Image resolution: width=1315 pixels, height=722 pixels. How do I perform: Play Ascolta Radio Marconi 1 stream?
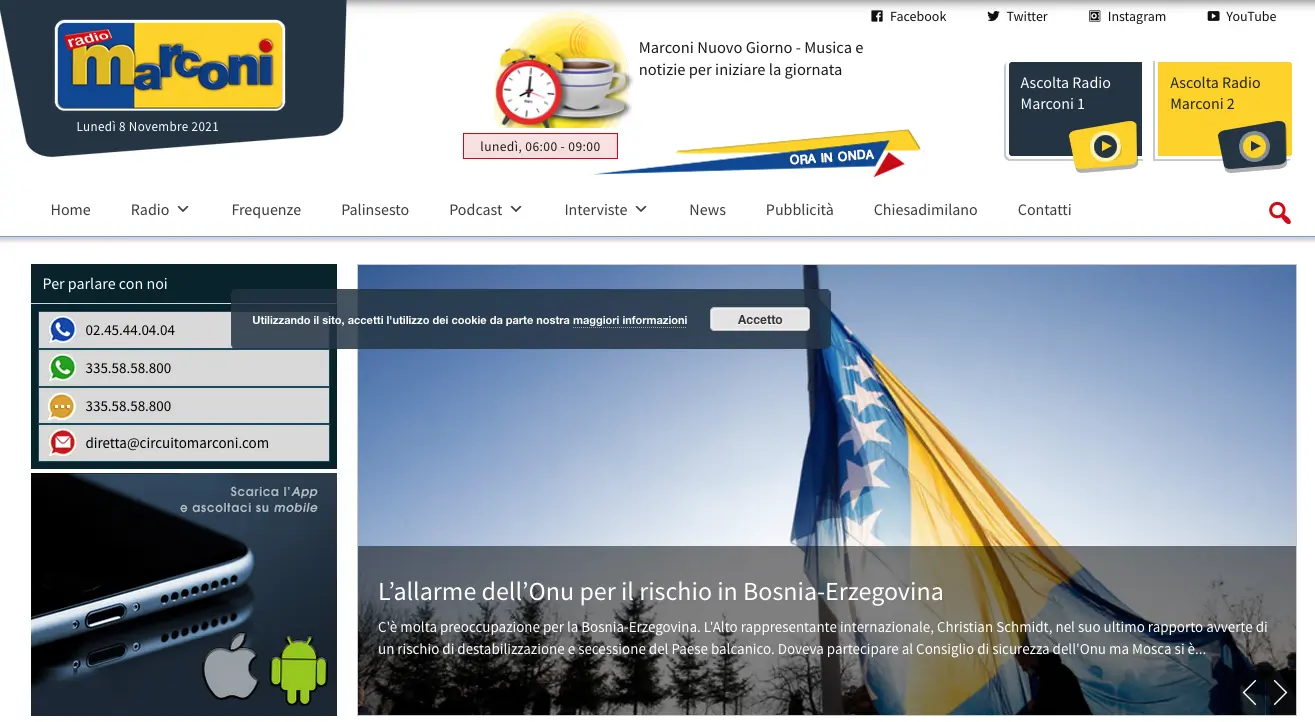pyautogui.click(x=1104, y=147)
